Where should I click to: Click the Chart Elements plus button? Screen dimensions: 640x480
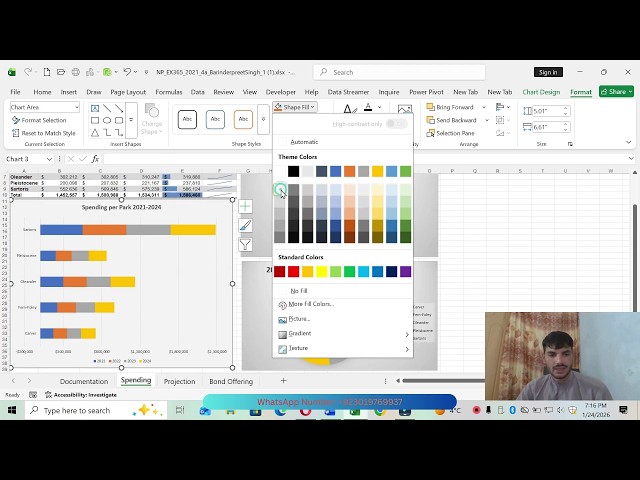pyautogui.click(x=245, y=207)
